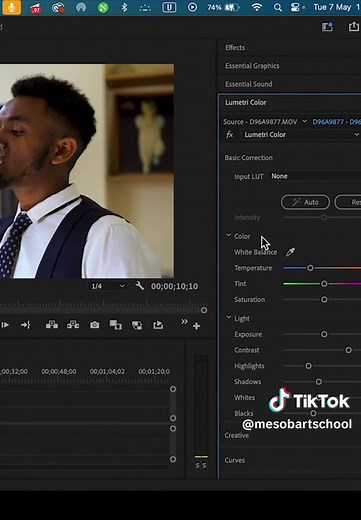Open macOS Control Center icon
Screen dimensions: 361x520
click(x=295, y=7)
